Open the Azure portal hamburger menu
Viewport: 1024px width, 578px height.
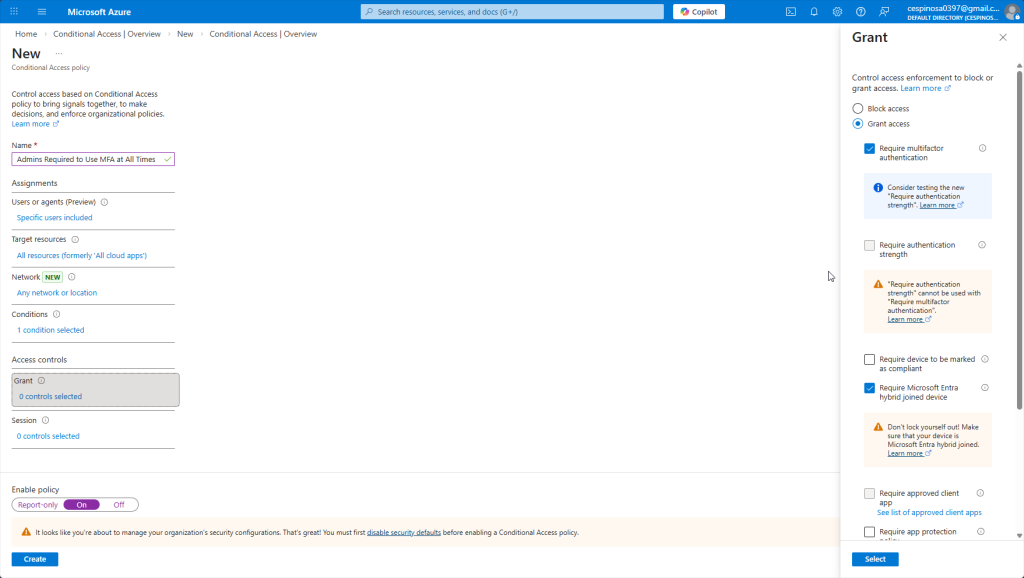(41, 11)
